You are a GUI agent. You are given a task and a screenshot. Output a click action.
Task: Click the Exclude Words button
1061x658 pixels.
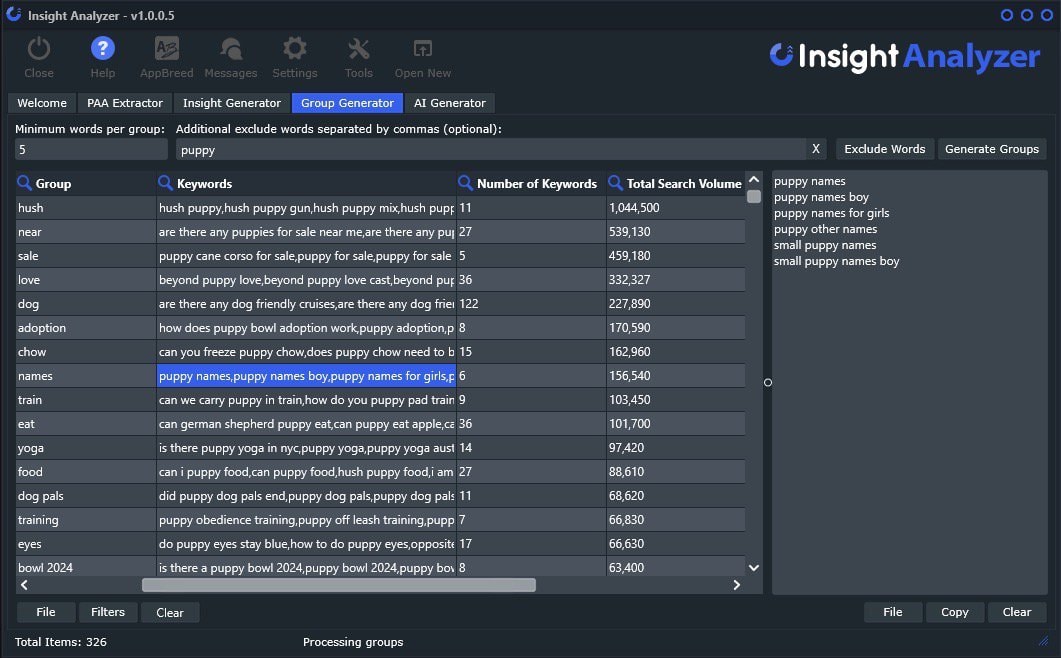point(884,148)
